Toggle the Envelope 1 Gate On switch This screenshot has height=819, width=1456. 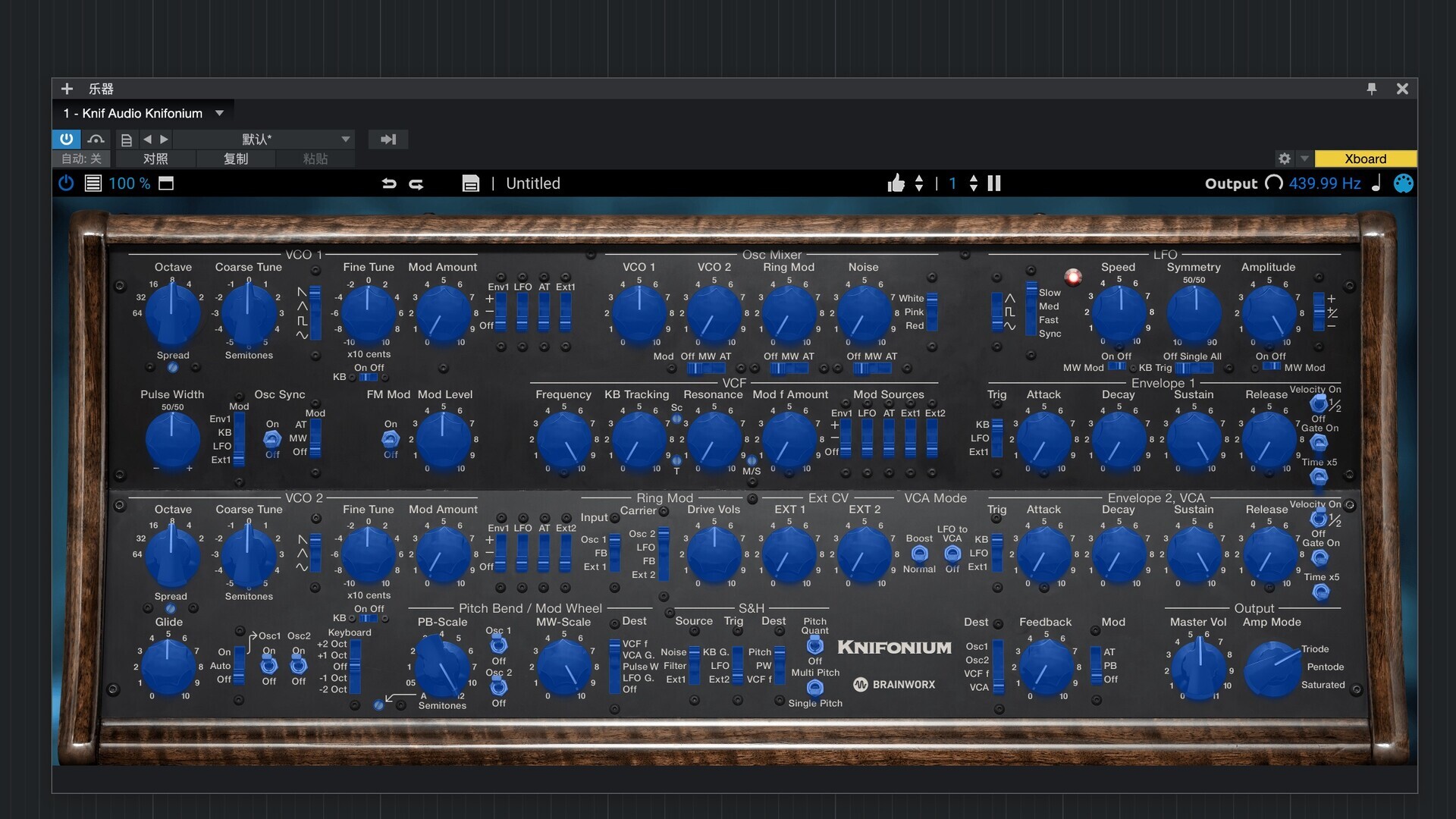pyautogui.click(x=1319, y=442)
